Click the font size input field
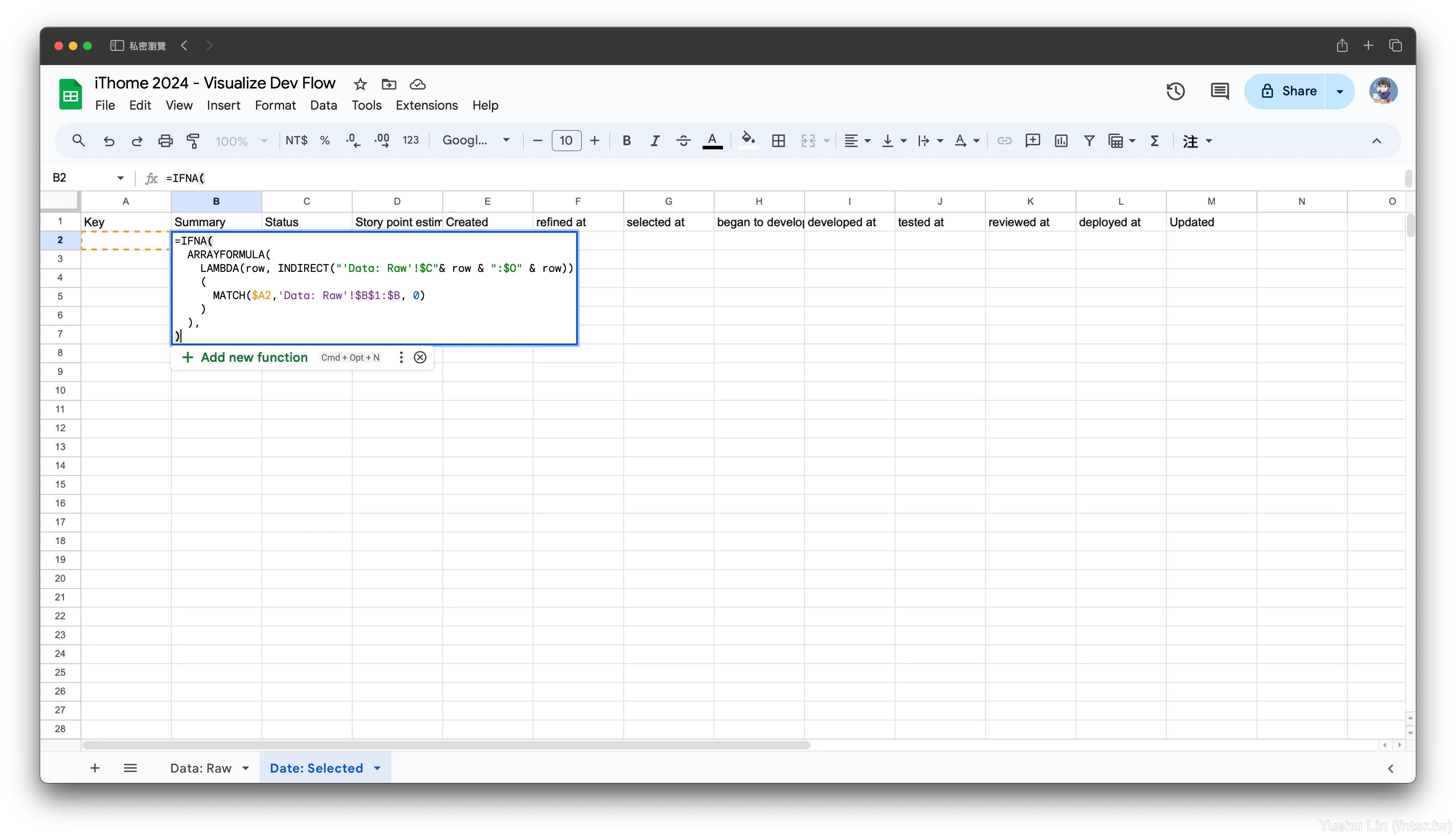 coord(566,141)
